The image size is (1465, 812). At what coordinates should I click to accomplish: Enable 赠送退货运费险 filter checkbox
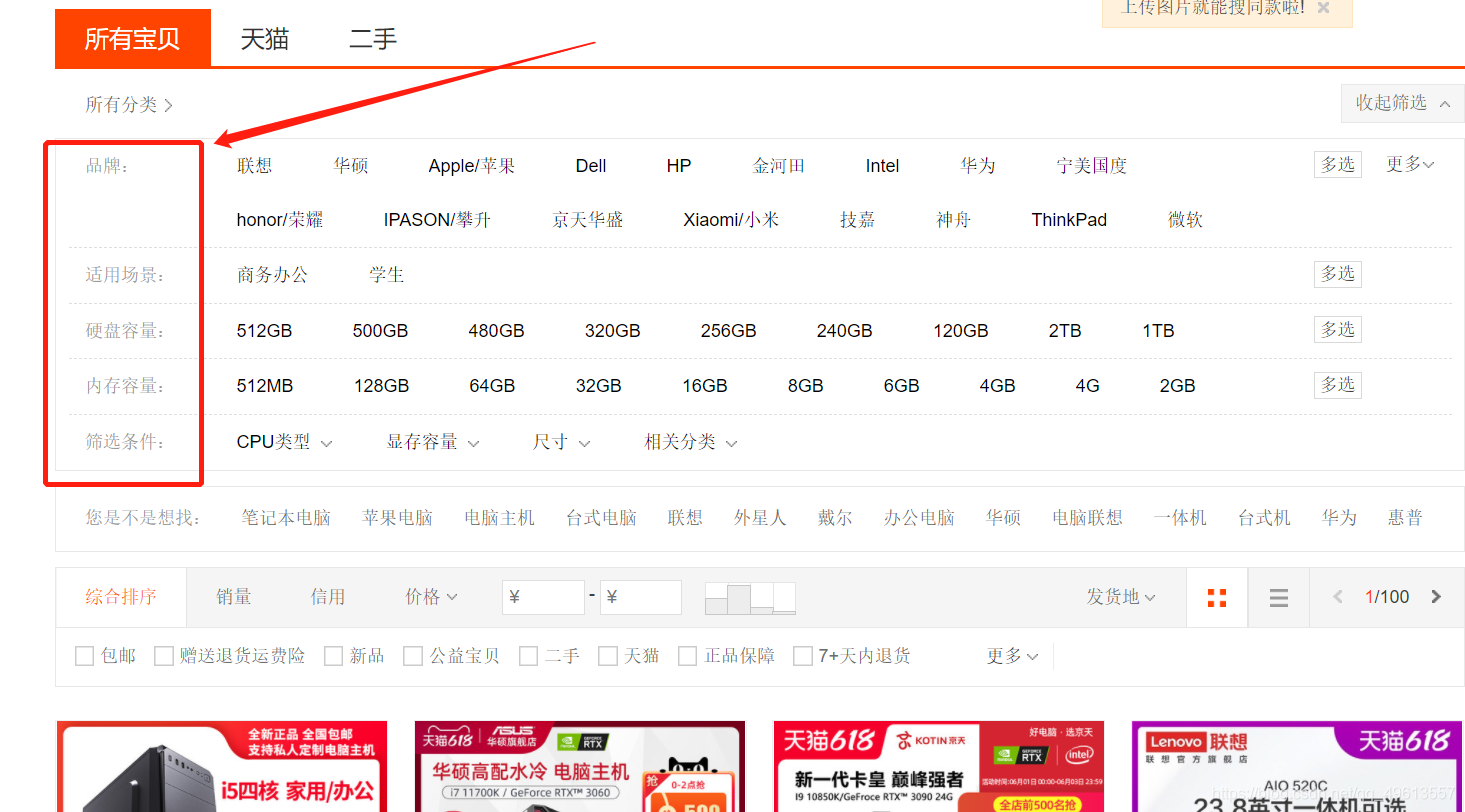click(164, 656)
